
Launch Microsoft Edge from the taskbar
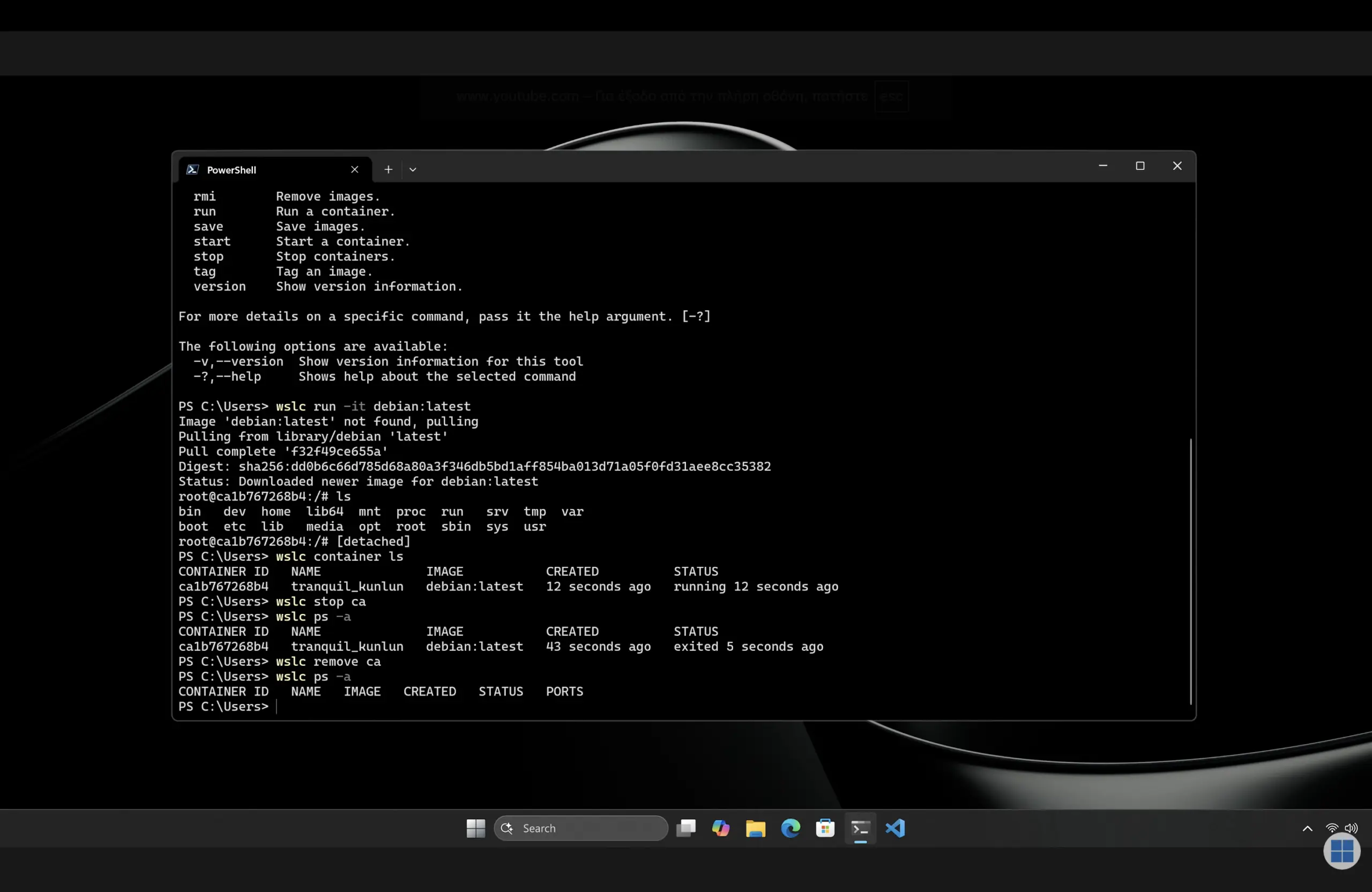(791, 828)
